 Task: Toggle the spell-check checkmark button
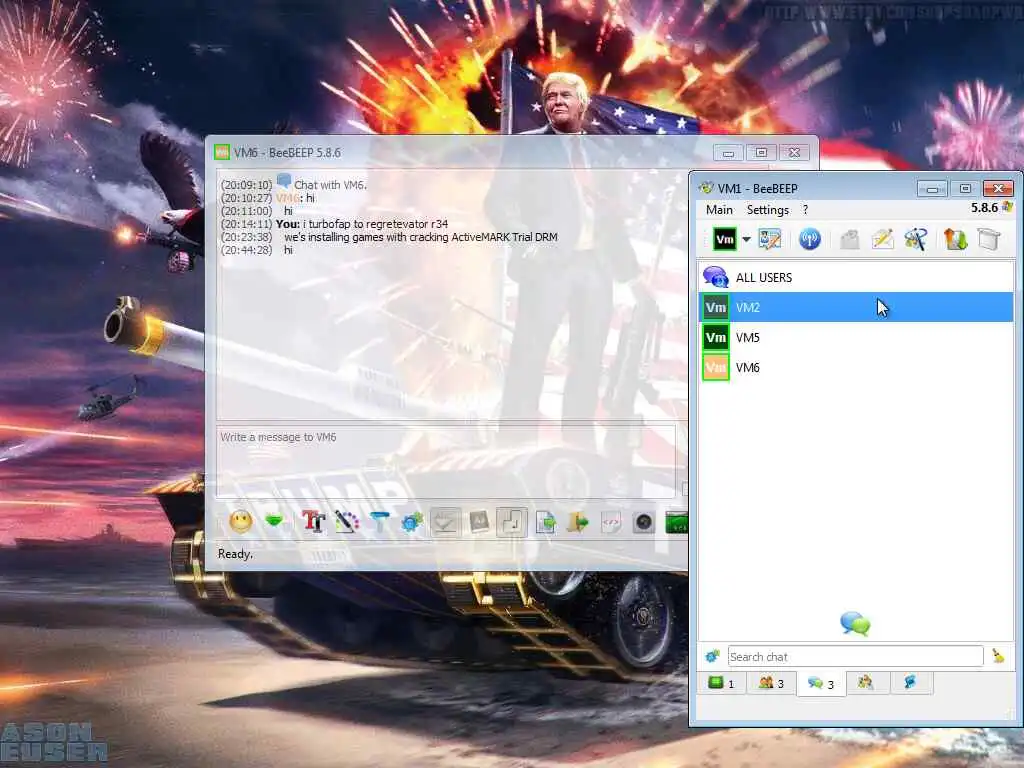(445, 522)
